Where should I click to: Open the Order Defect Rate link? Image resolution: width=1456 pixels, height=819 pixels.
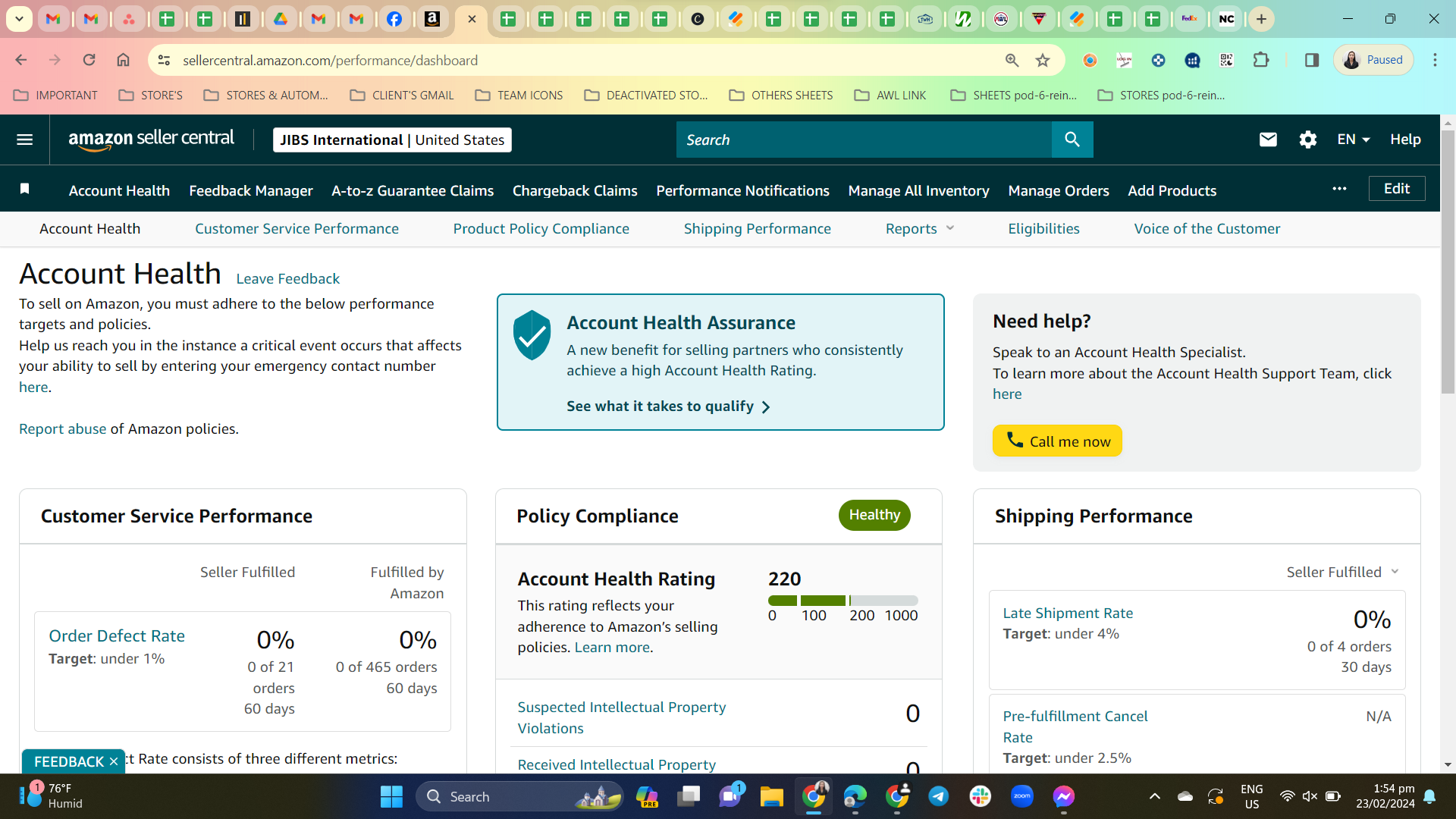click(x=117, y=635)
